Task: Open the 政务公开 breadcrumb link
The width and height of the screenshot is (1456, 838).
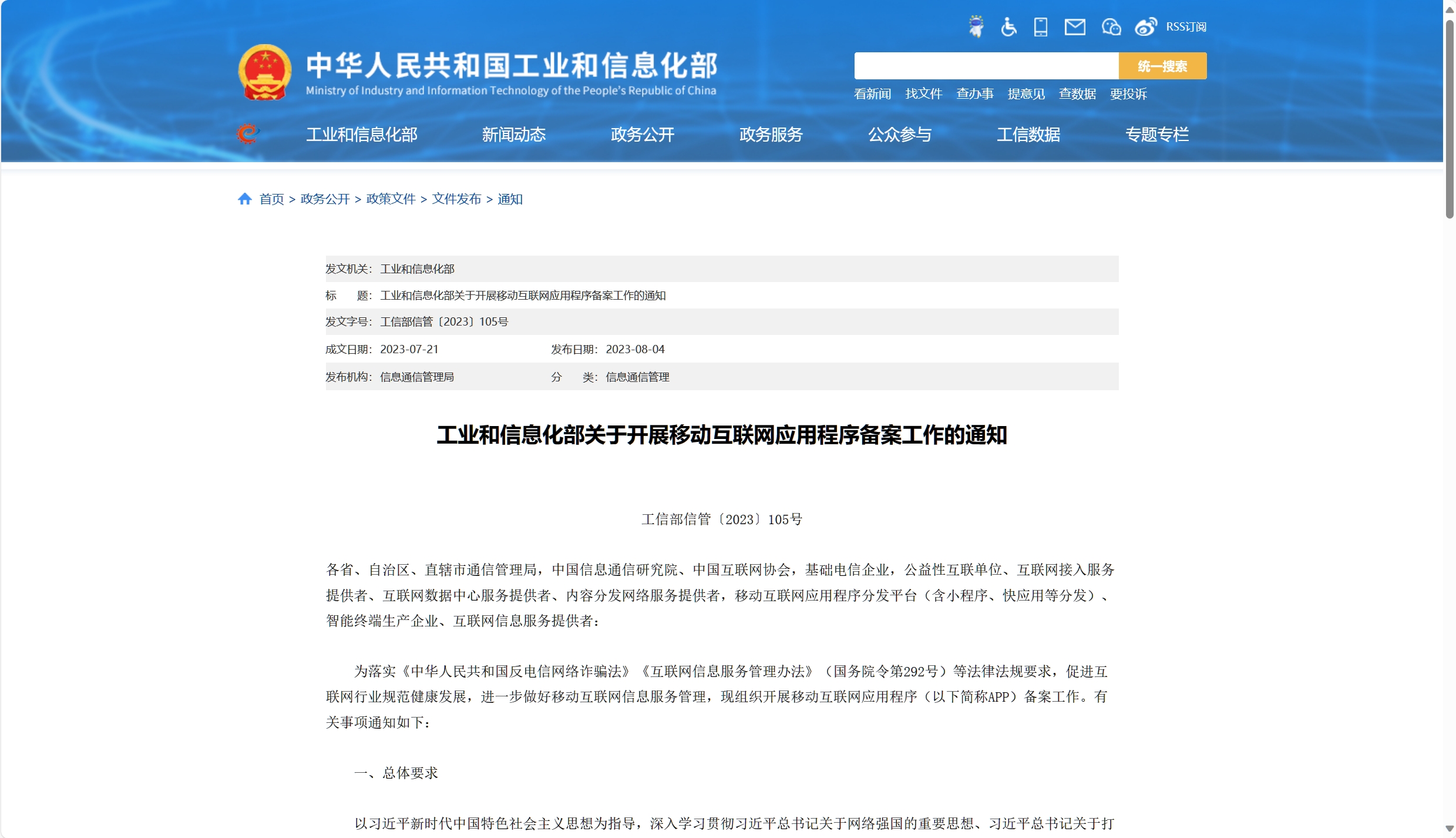Action: click(324, 199)
